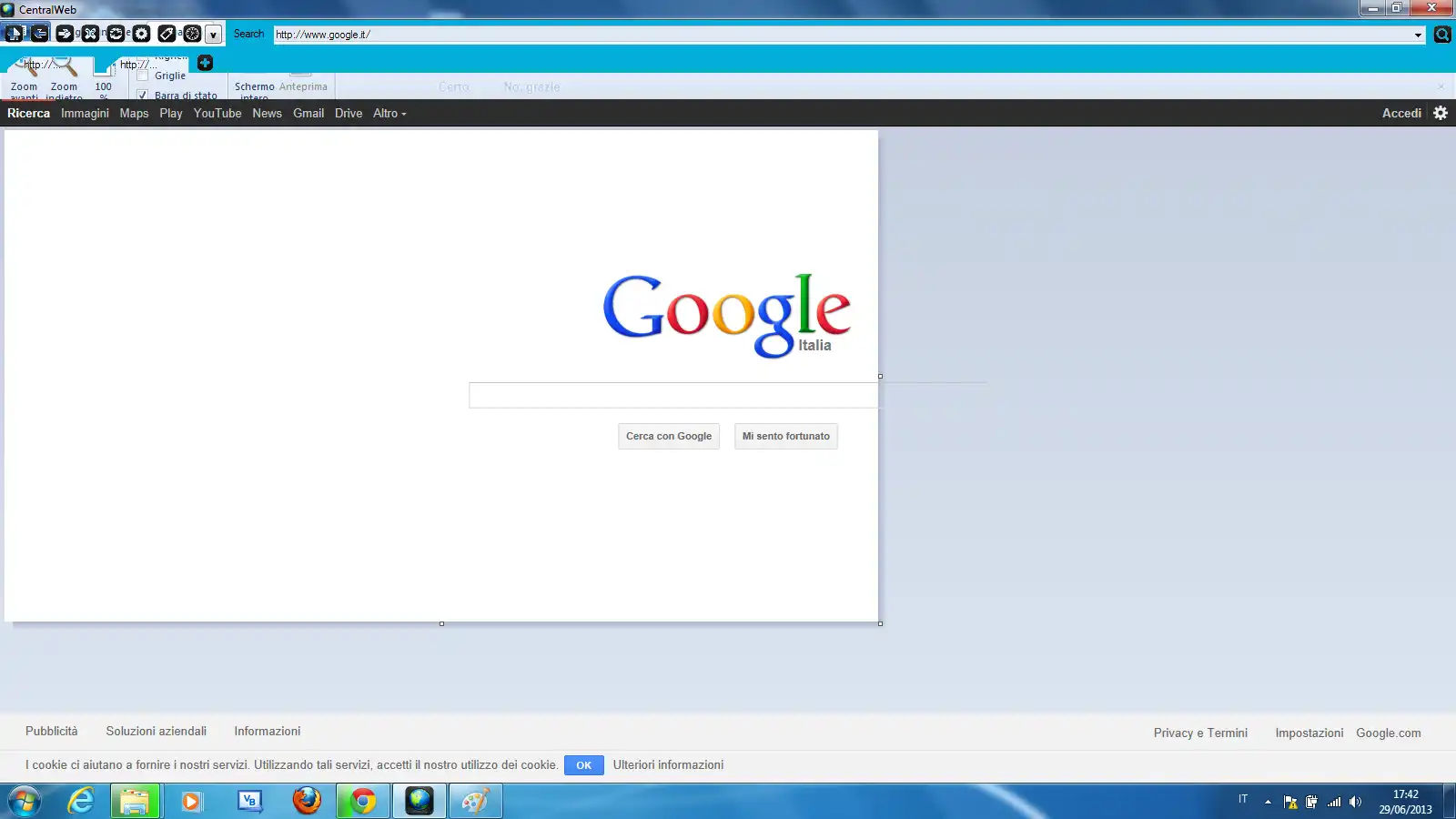Viewport: 1456px width, 819px height.
Task: Open Maps in the Google bar
Action: tap(134, 114)
